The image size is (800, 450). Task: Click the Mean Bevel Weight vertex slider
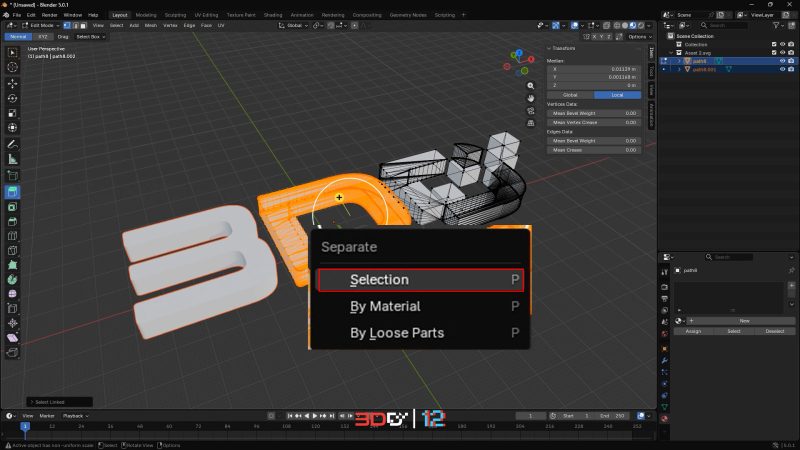click(x=594, y=113)
